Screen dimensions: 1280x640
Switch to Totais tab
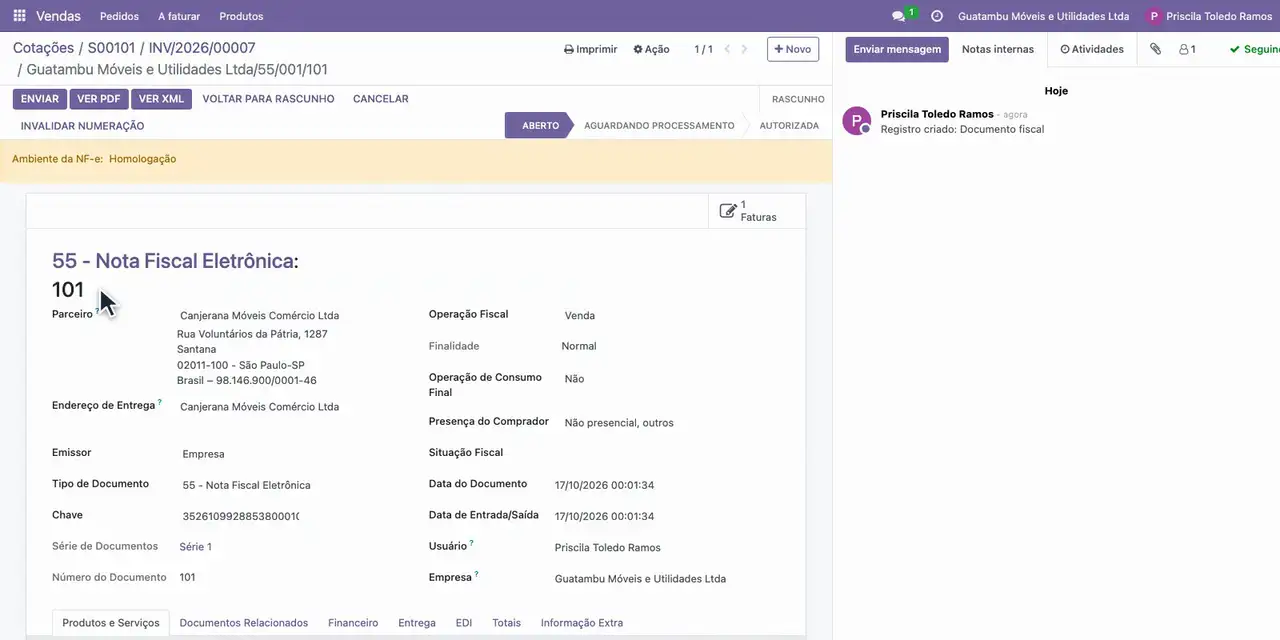(506, 622)
